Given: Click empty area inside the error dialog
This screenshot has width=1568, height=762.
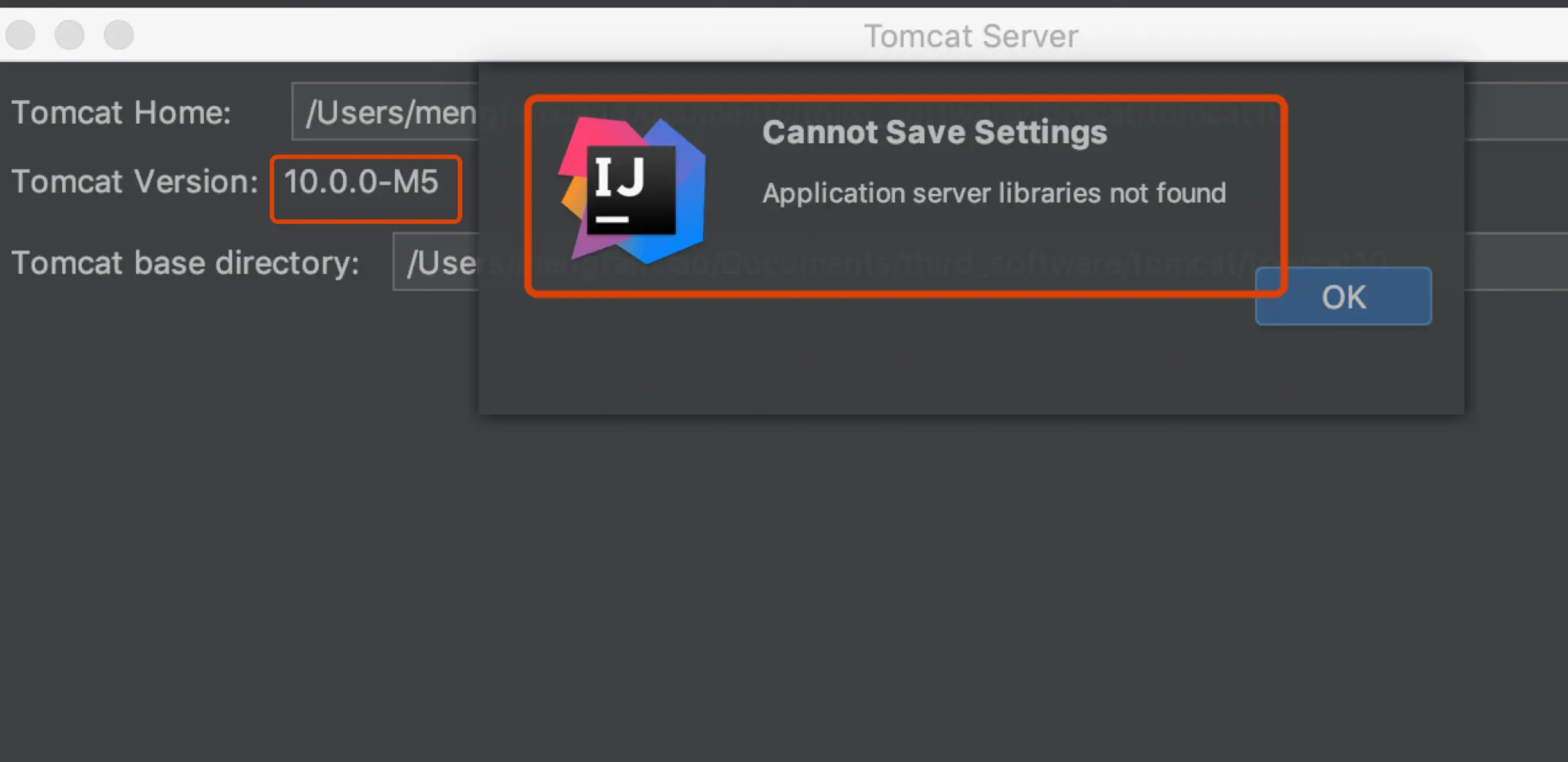Looking at the screenshot, I should point(878,358).
